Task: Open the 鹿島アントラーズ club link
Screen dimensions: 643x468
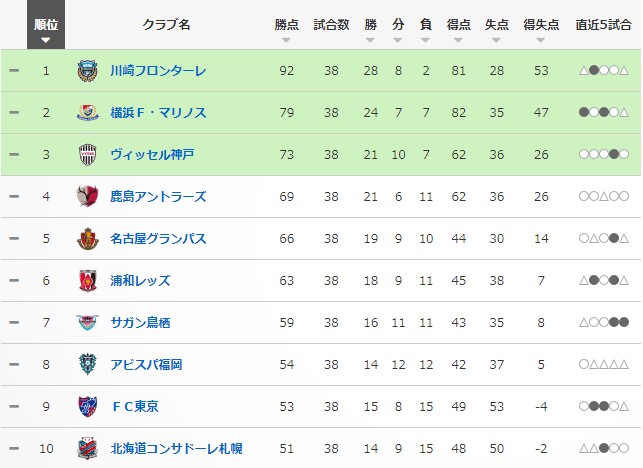Action: 158,197
